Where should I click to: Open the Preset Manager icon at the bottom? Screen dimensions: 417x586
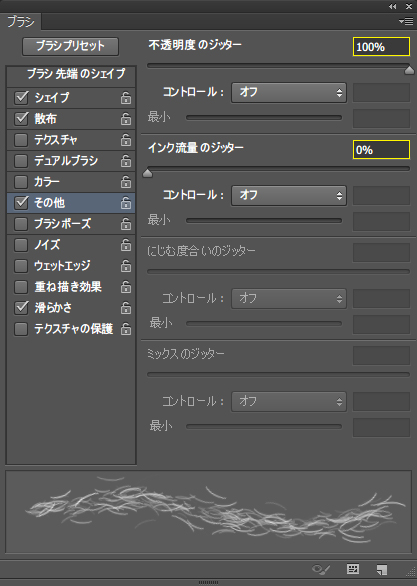(353, 569)
